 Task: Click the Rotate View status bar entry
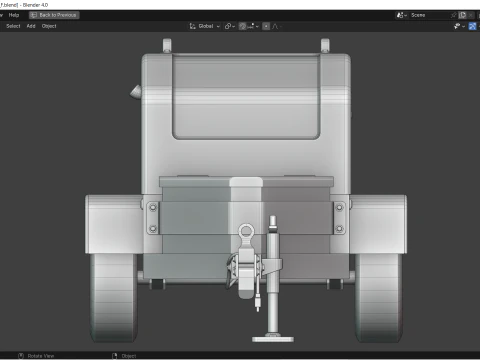click(36, 356)
